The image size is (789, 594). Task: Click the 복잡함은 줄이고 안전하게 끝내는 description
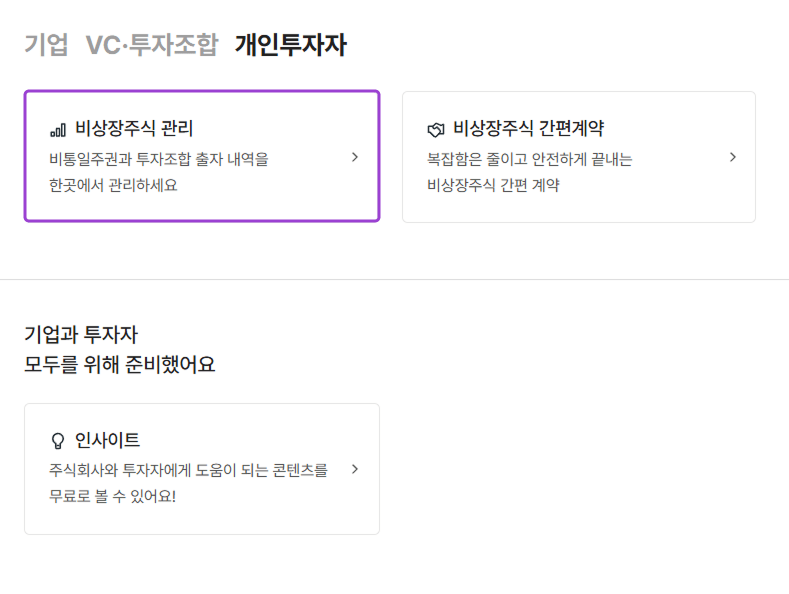click(529, 159)
